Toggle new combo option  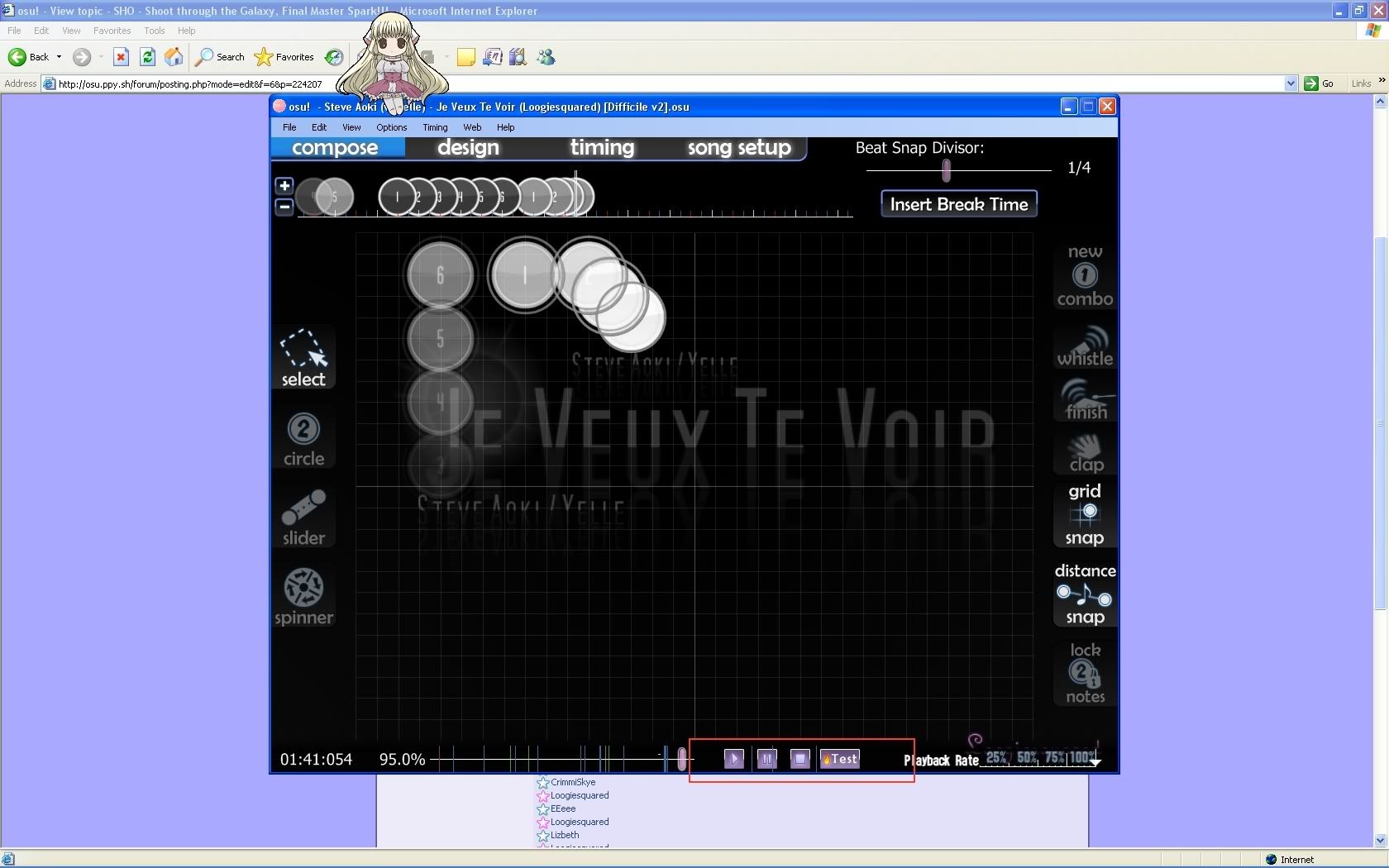1085,275
